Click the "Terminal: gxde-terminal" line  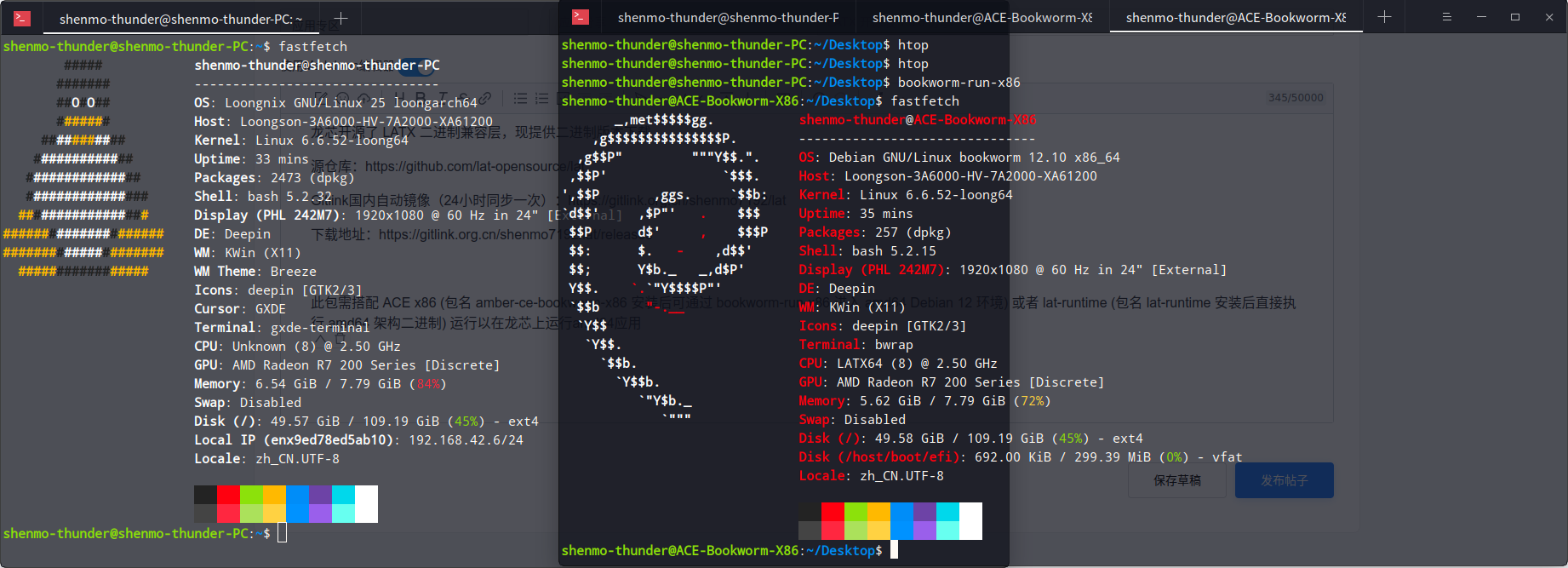(x=282, y=328)
